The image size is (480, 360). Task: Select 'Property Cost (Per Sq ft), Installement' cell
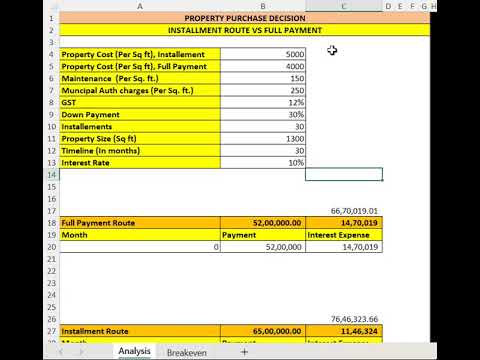point(140,54)
